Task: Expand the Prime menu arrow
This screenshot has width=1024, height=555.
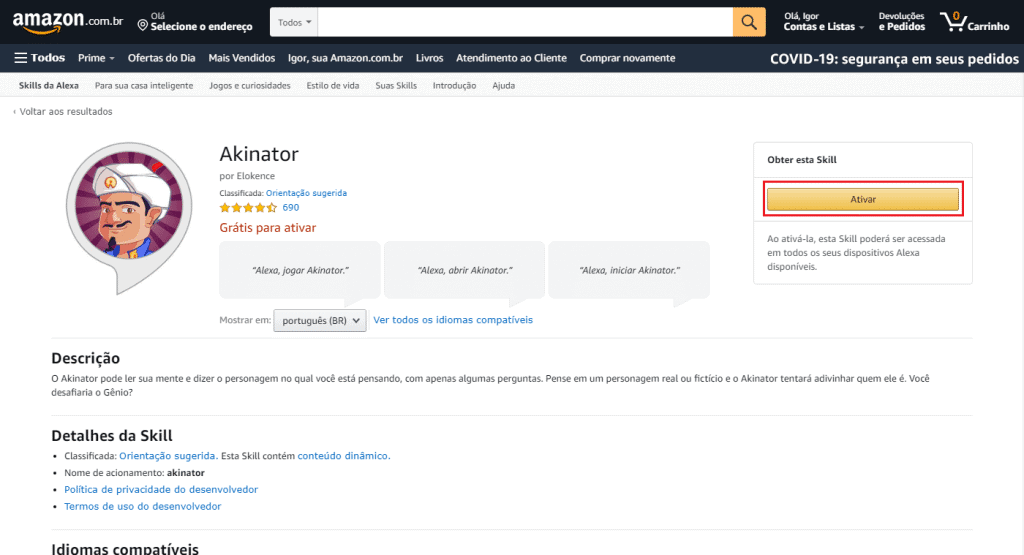Action: point(112,59)
